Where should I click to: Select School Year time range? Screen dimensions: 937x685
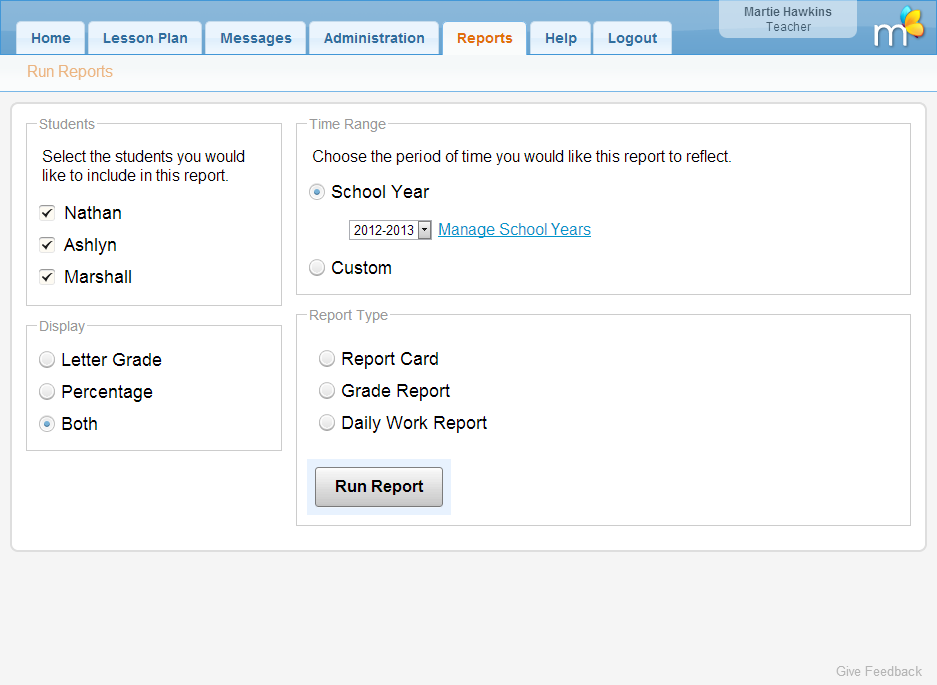[317, 192]
